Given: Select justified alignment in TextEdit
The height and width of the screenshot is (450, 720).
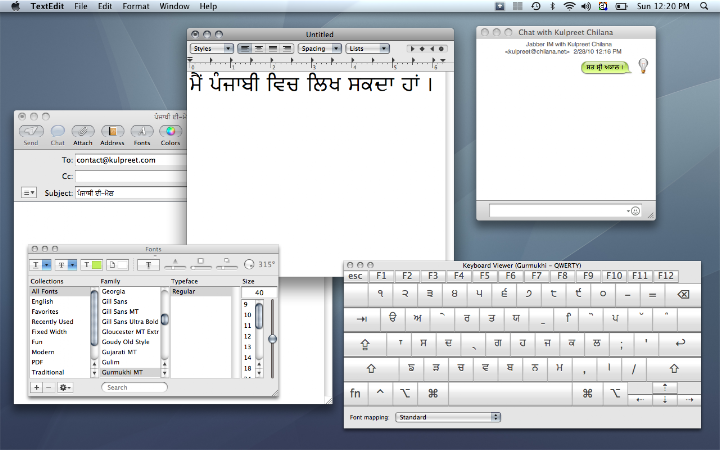Looking at the screenshot, I should (x=273, y=48).
